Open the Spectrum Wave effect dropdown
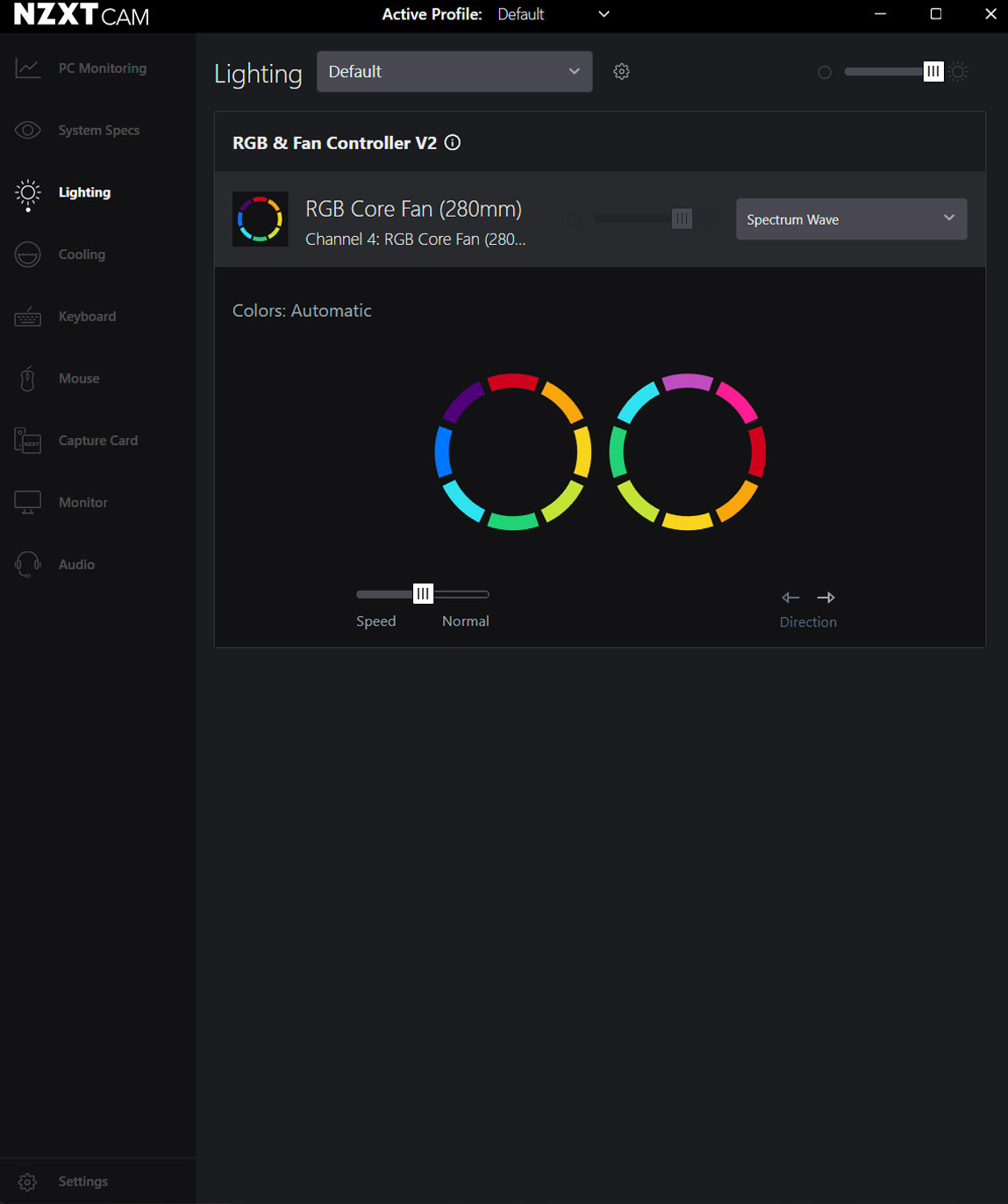Viewport: 1008px width, 1204px height. pyautogui.click(x=851, y=219)
